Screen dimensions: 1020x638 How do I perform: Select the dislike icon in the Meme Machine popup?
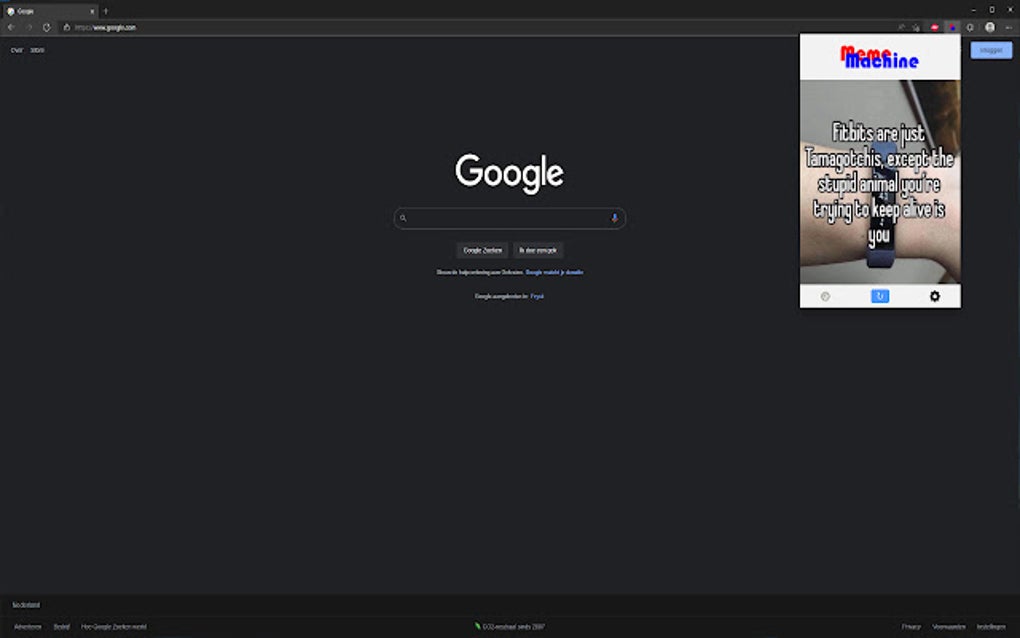tap(826, 296)
